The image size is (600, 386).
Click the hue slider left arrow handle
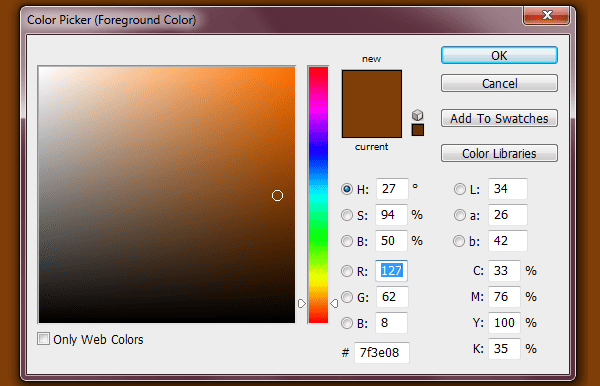(x=302, y=303)
